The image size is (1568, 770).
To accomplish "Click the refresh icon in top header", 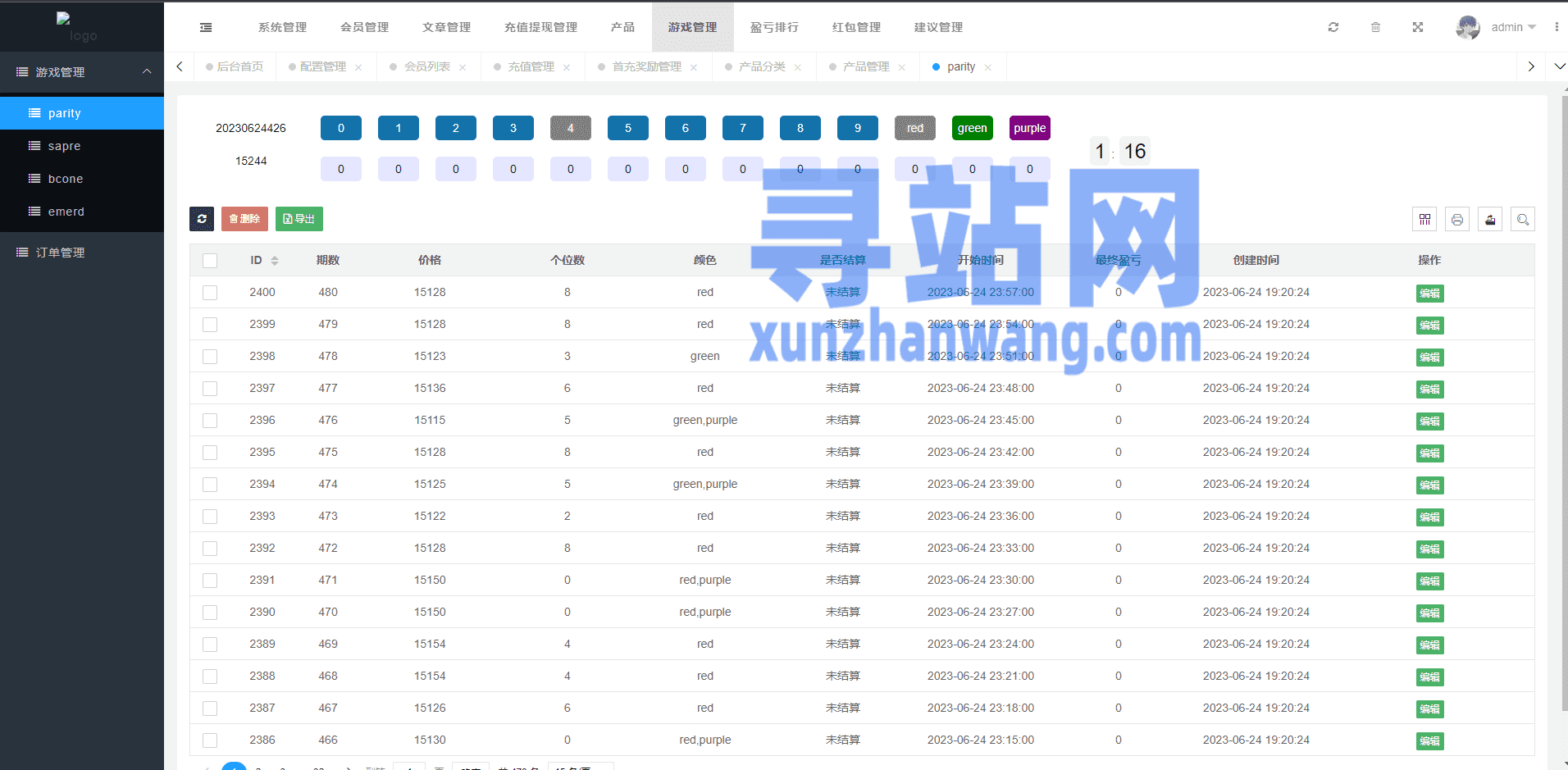I will 1333,27.
